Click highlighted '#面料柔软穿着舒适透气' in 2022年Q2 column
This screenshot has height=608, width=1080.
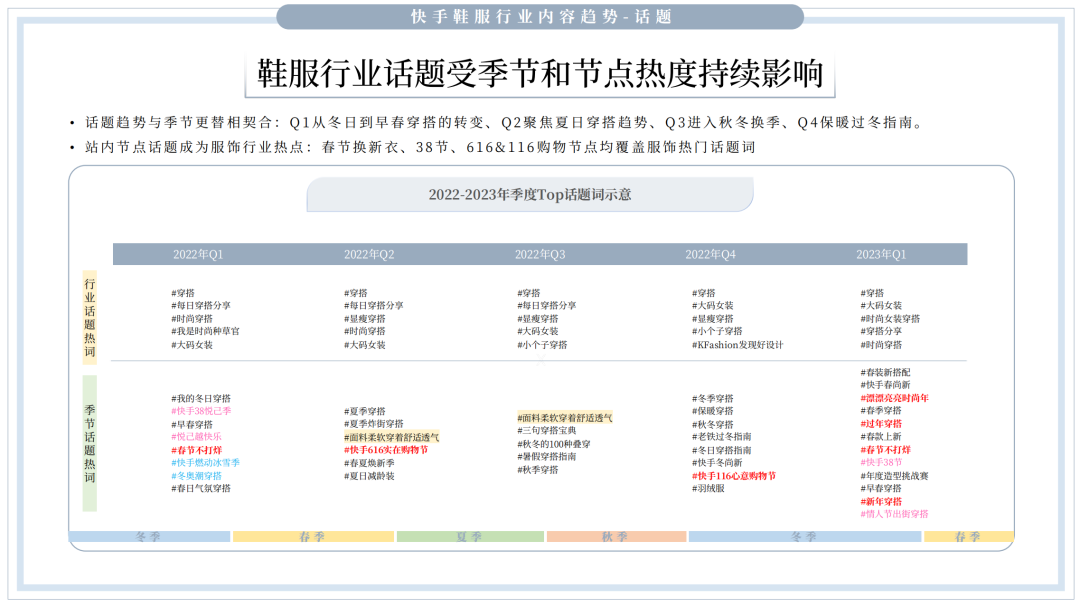(391, 437)
